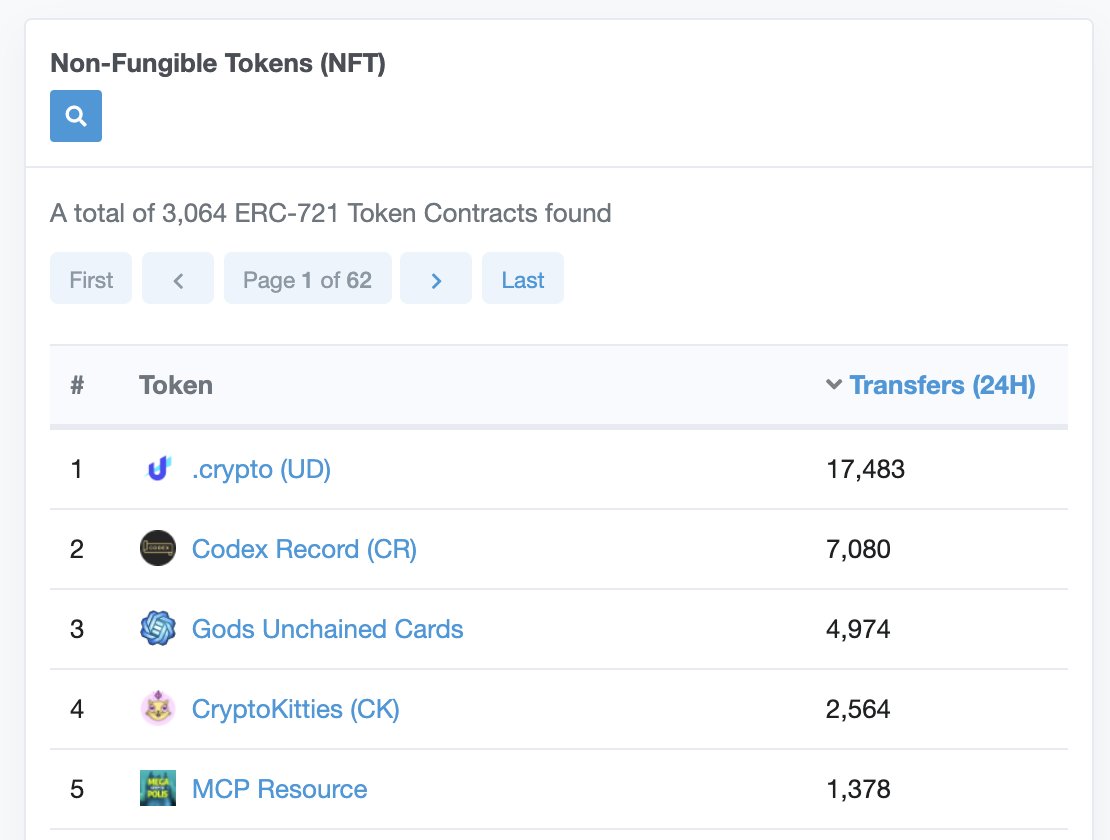Open the MCP Resource token link
Viewport: 1110px width, 840px height.
point(280,789)
